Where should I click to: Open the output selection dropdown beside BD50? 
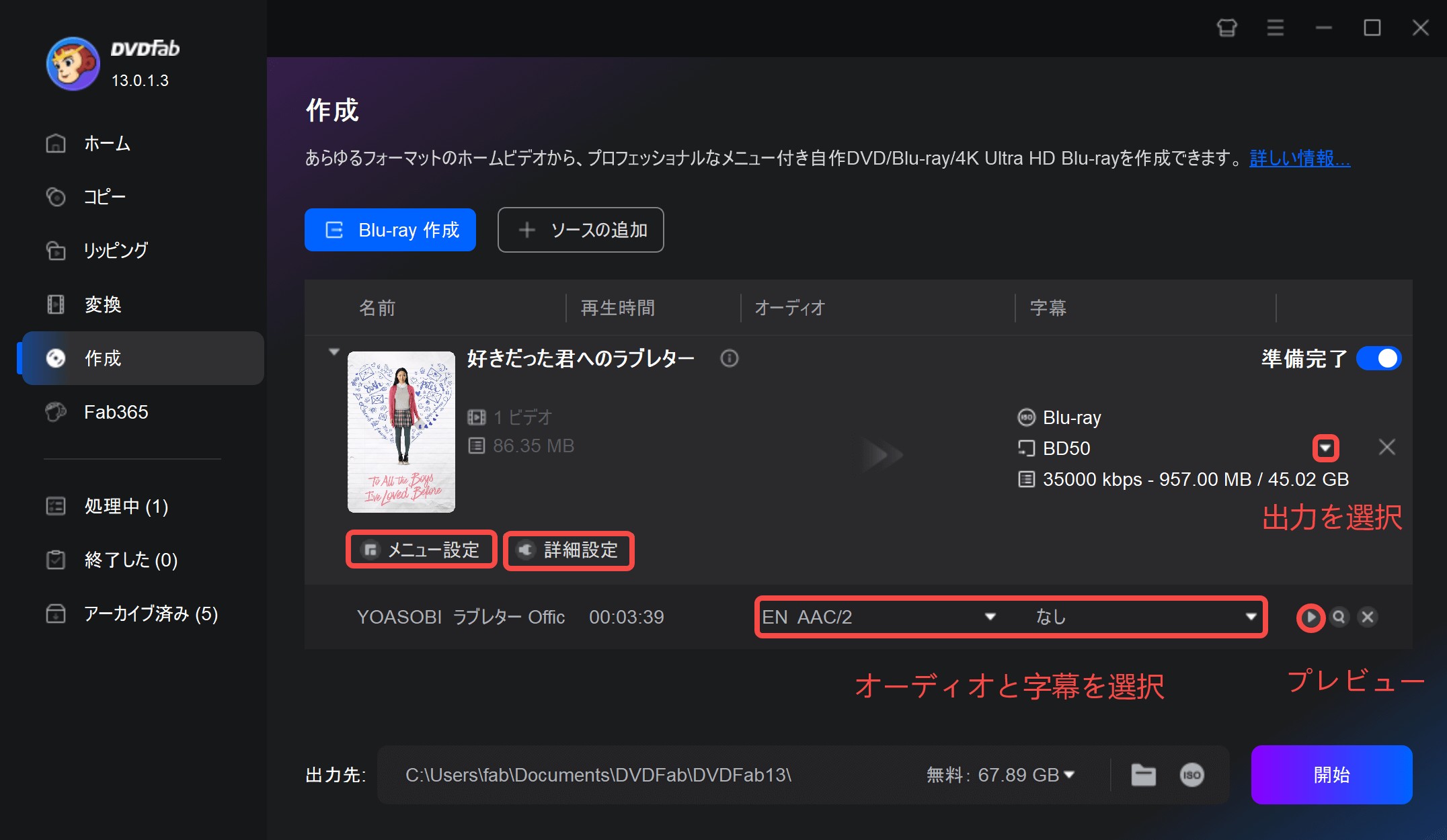[x=1325, y=448]
